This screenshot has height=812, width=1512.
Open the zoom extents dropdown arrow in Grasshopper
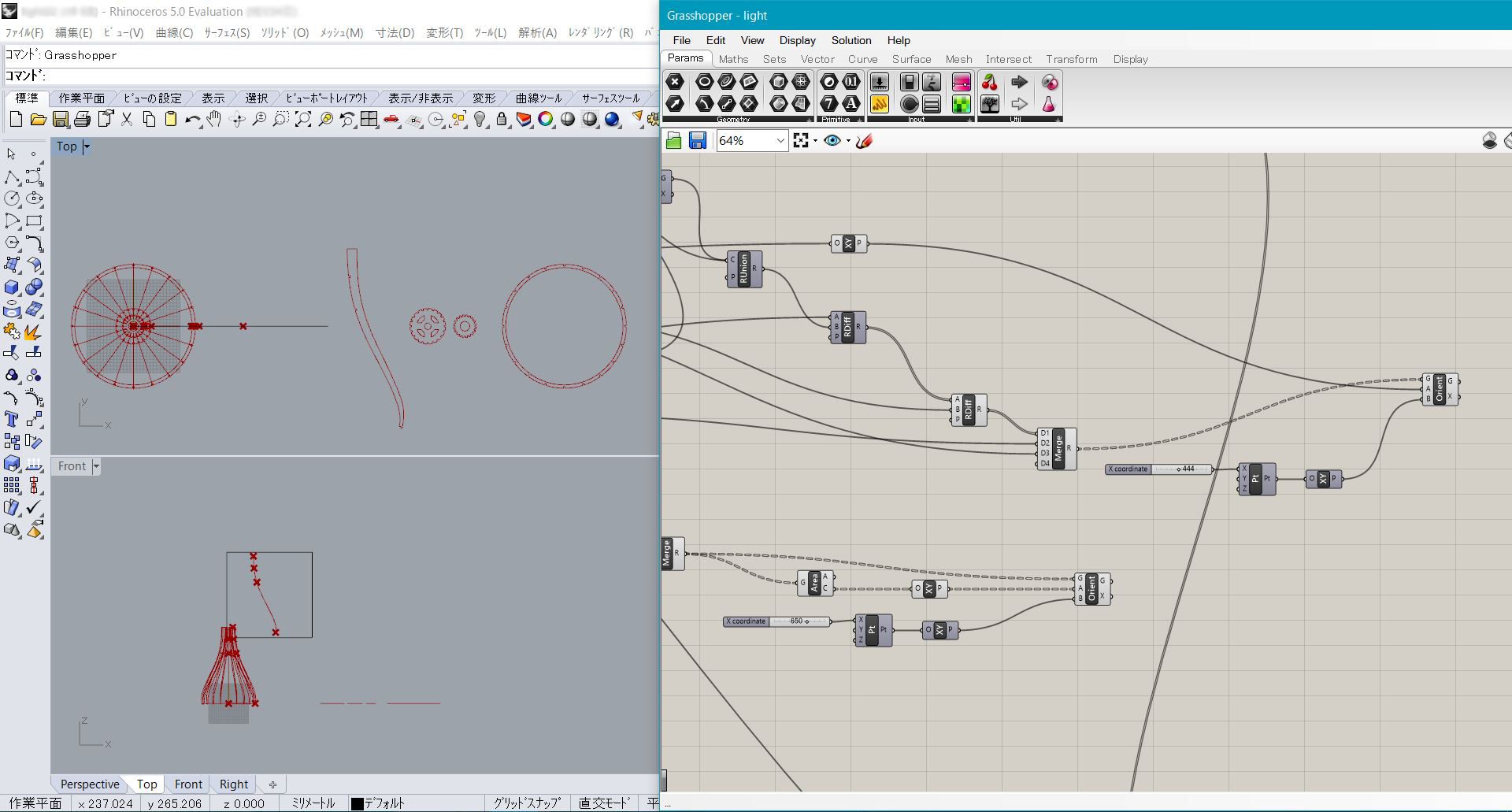click(815, 141)
